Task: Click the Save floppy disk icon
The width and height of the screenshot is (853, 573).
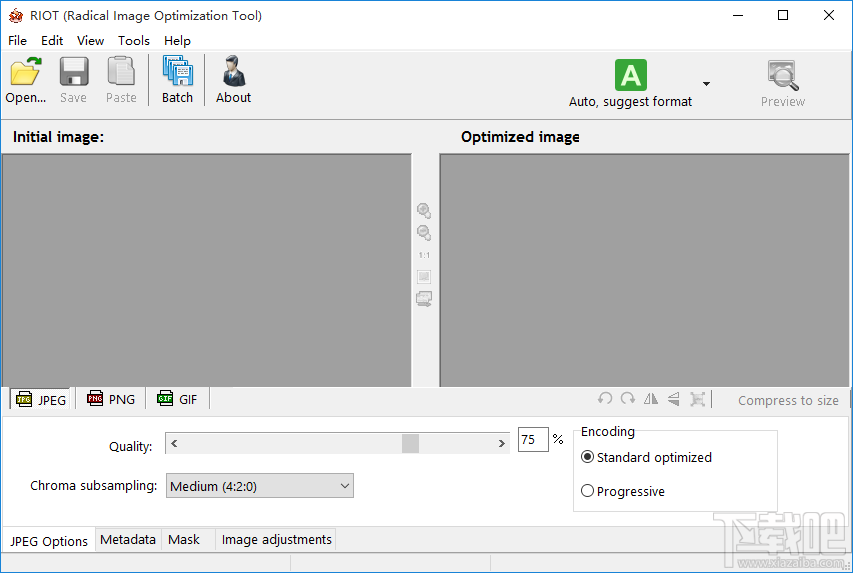Action: [x=73, y=72]
